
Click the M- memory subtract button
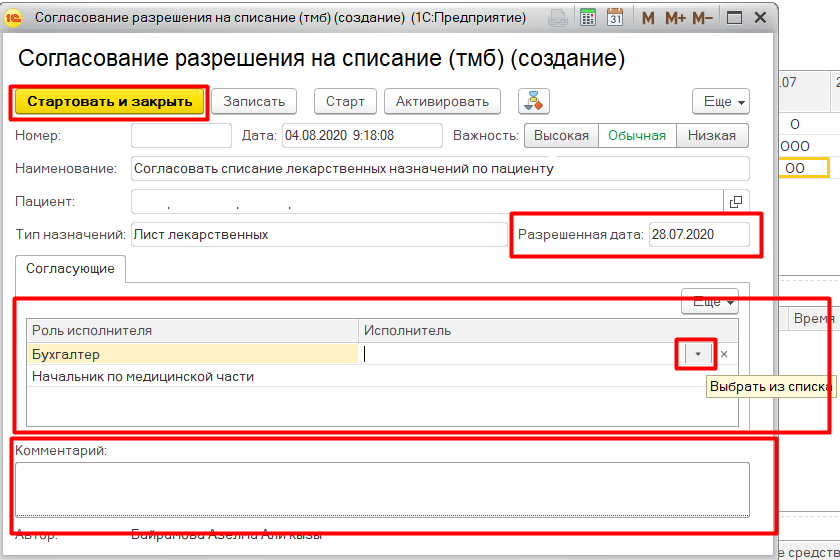click(x=703, y=18)
